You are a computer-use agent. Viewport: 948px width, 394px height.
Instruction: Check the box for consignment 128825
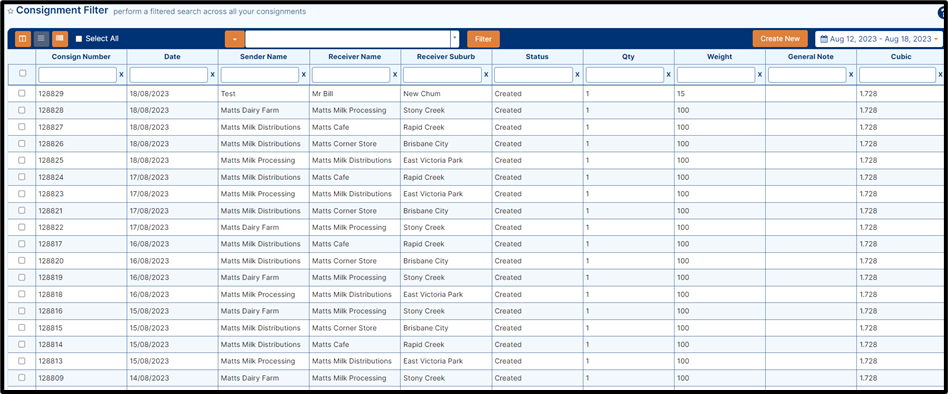tap(22, 161)
